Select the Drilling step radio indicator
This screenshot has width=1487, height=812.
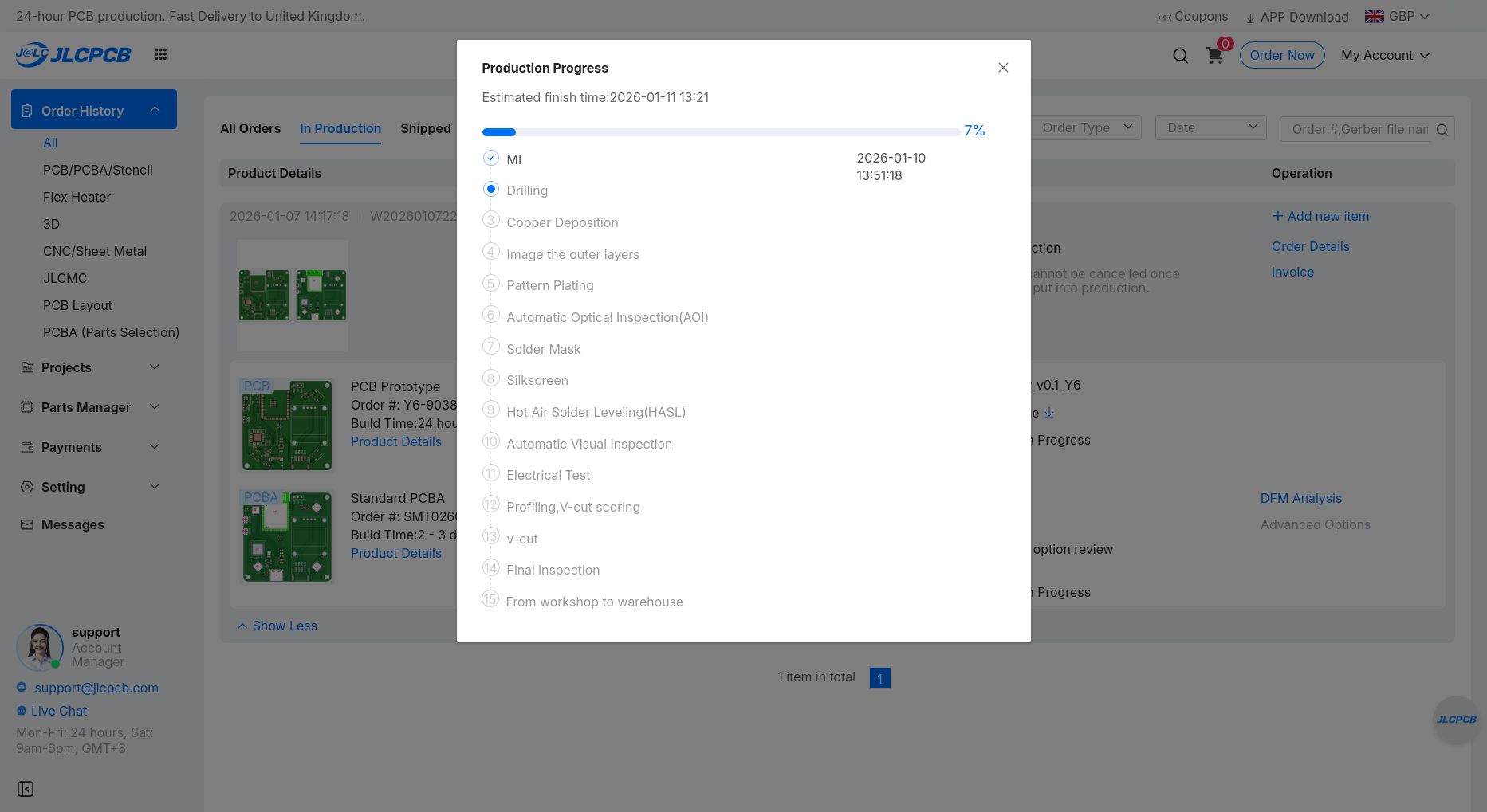491,190
